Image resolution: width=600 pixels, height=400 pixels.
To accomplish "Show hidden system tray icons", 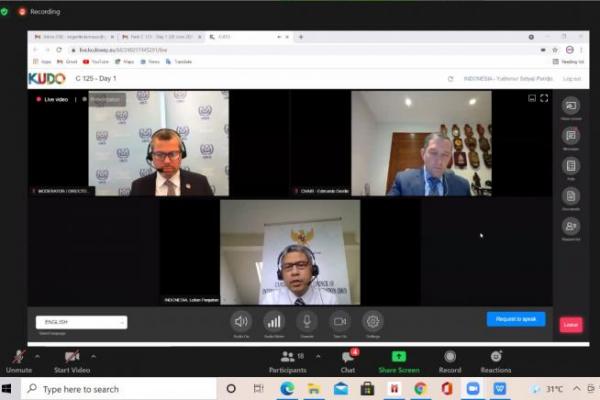I will click(577, 389).
